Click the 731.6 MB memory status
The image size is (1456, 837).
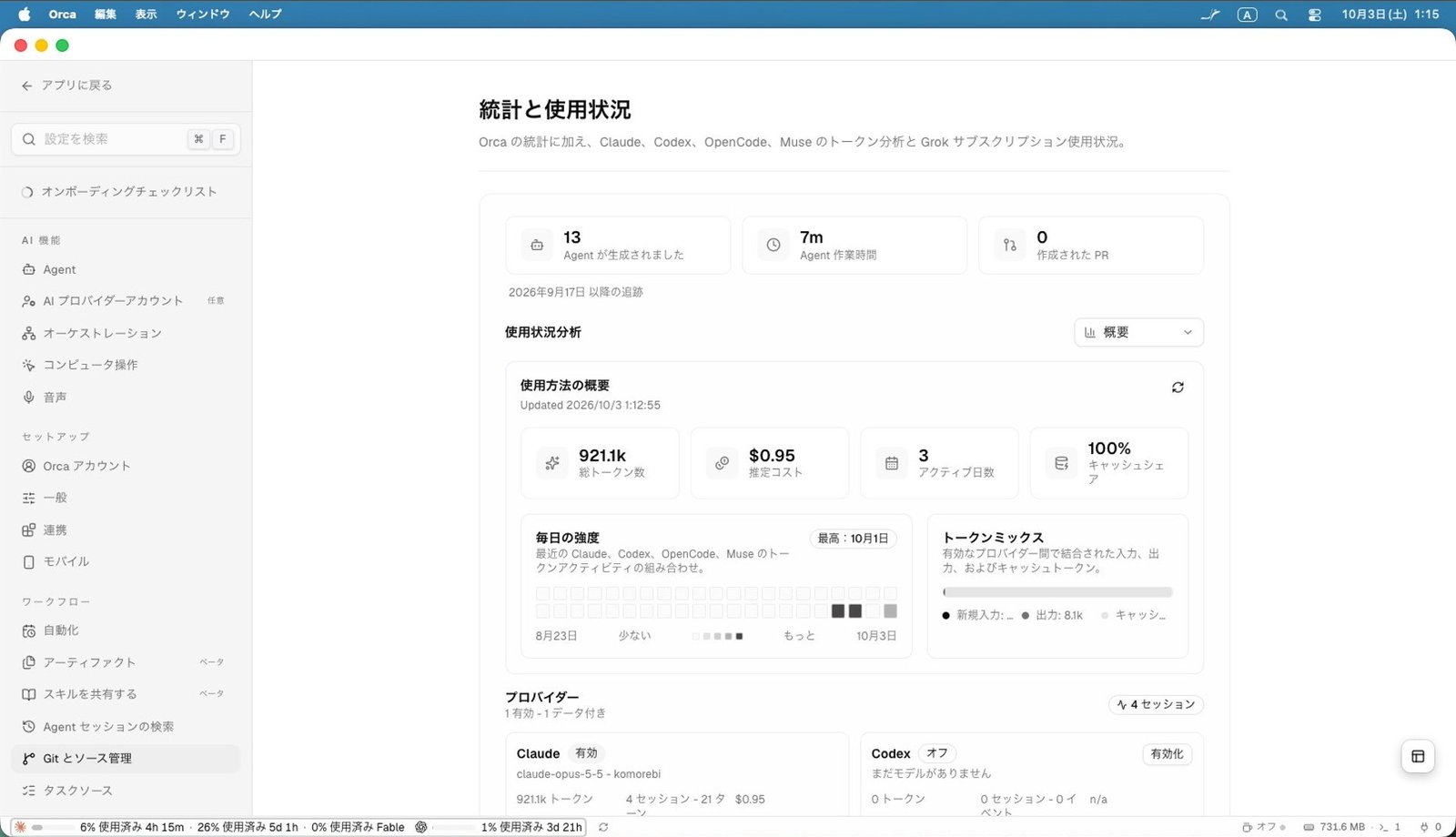tap(1334, 827)
